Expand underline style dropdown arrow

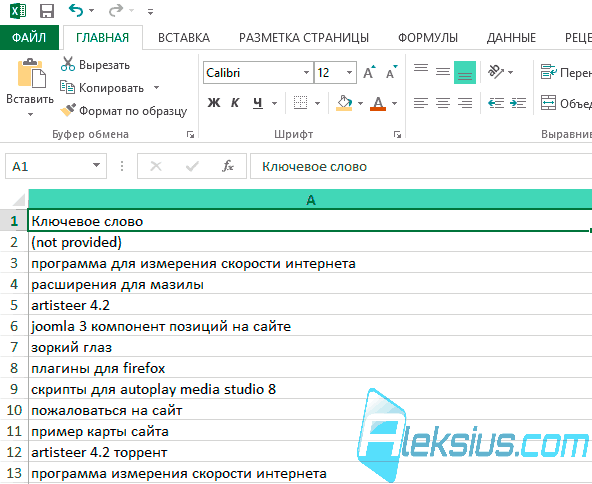(274, 103)
